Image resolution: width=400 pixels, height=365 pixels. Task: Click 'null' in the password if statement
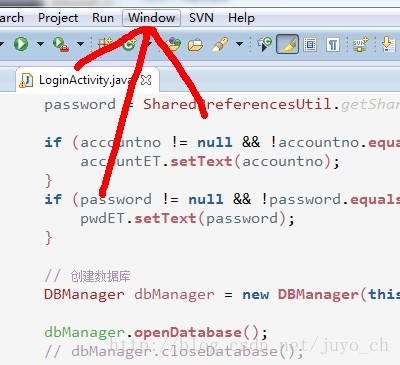(x=206, y=199)
